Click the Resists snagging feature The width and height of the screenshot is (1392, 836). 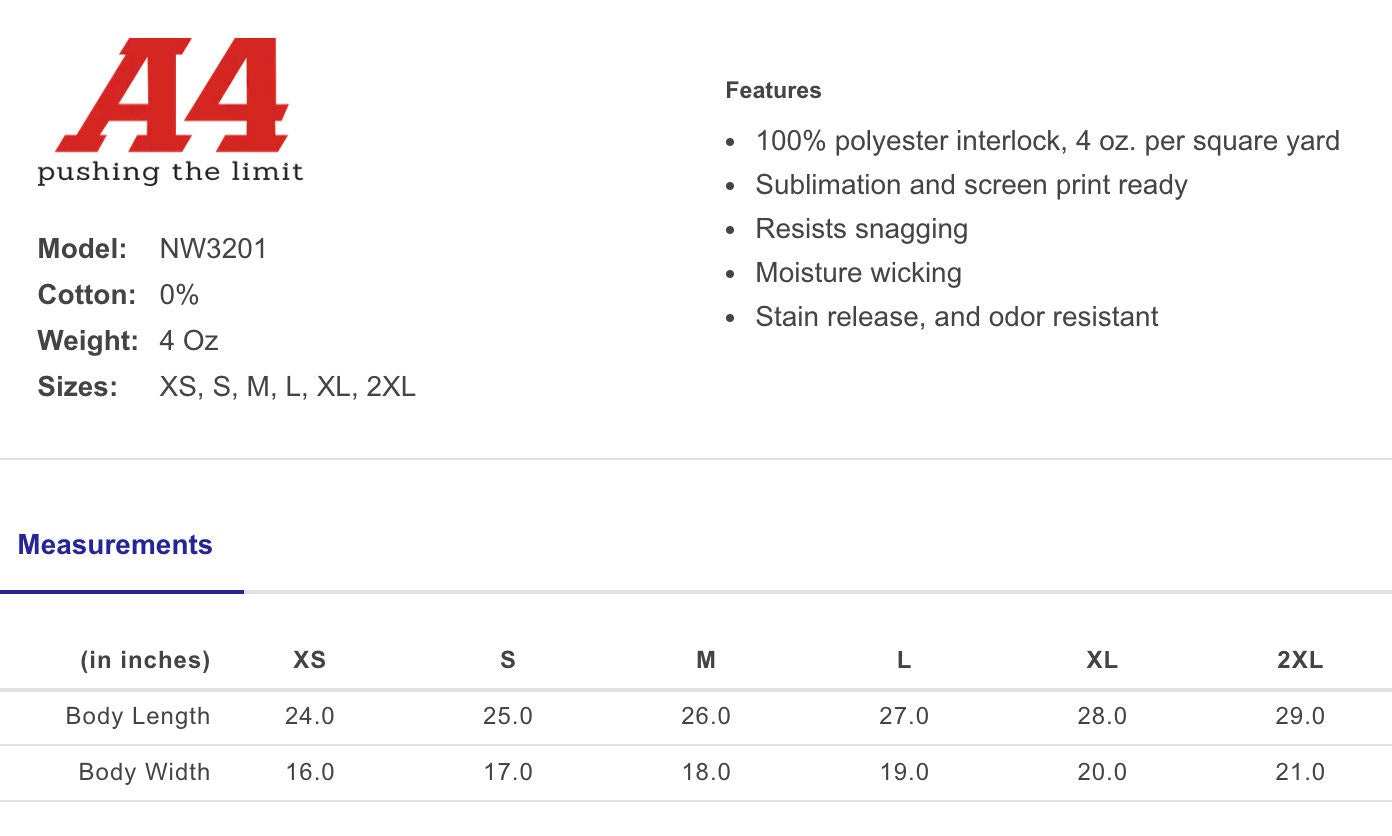pyautogui.click(x=861, y=229)
